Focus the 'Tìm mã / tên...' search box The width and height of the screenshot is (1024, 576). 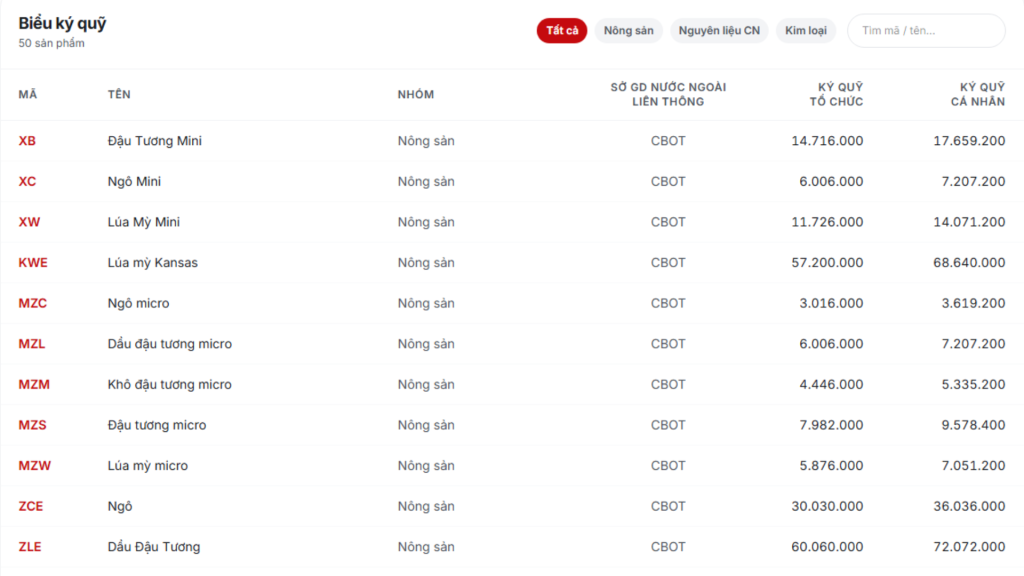click(x=926, y=31)
